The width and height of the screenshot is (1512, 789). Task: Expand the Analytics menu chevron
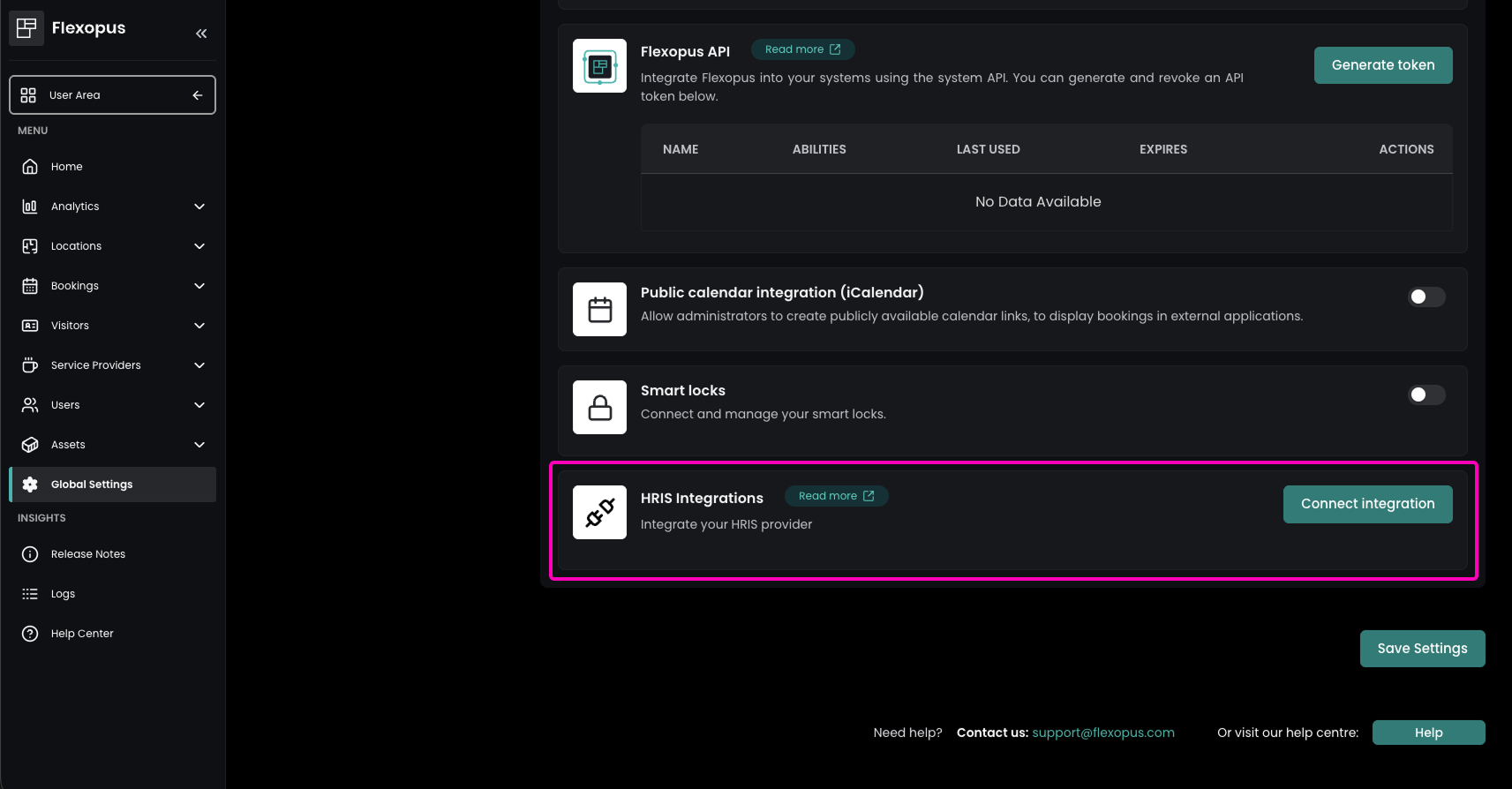point(199,207)
